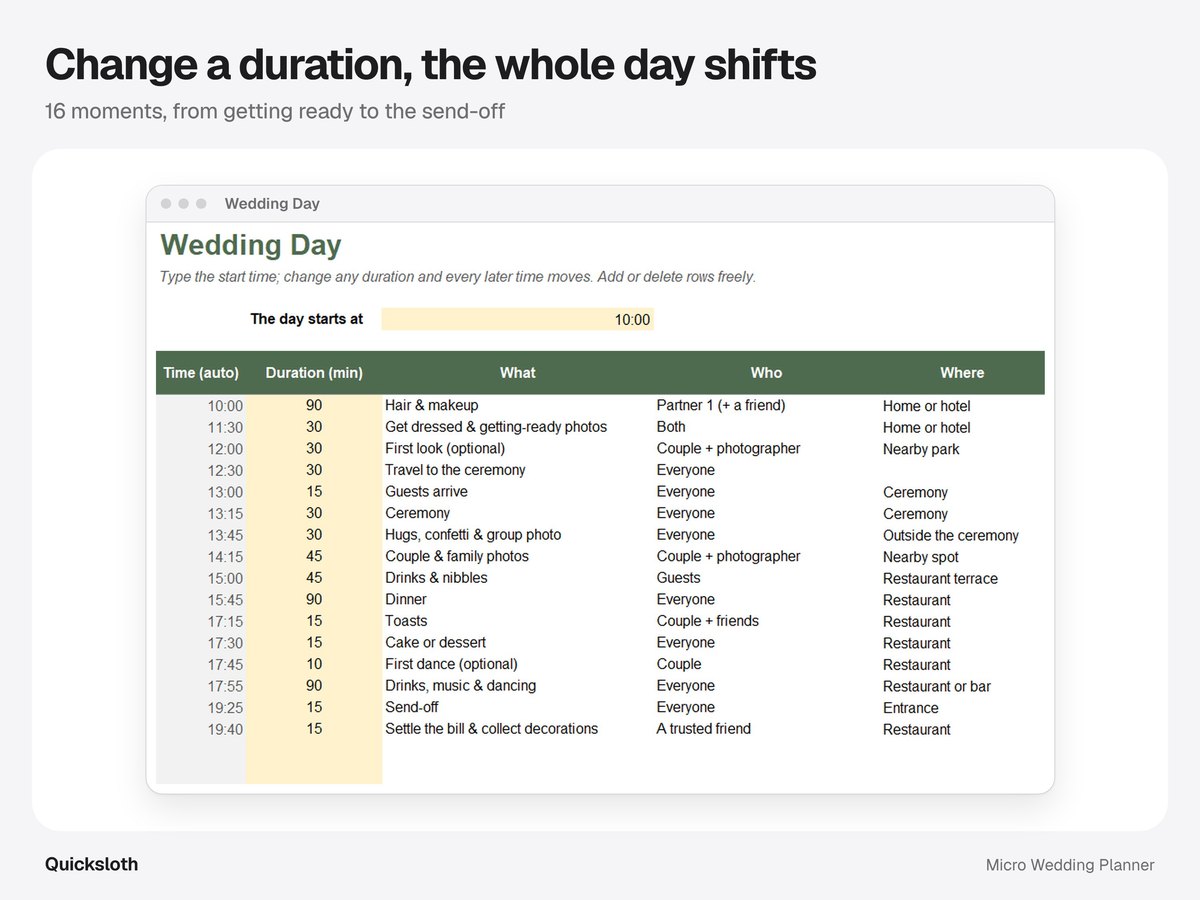Image resolution: width=1200 pixels, height=900 pixels.
Task: Click the A trusted friend cell
Action: coord(704,729)
